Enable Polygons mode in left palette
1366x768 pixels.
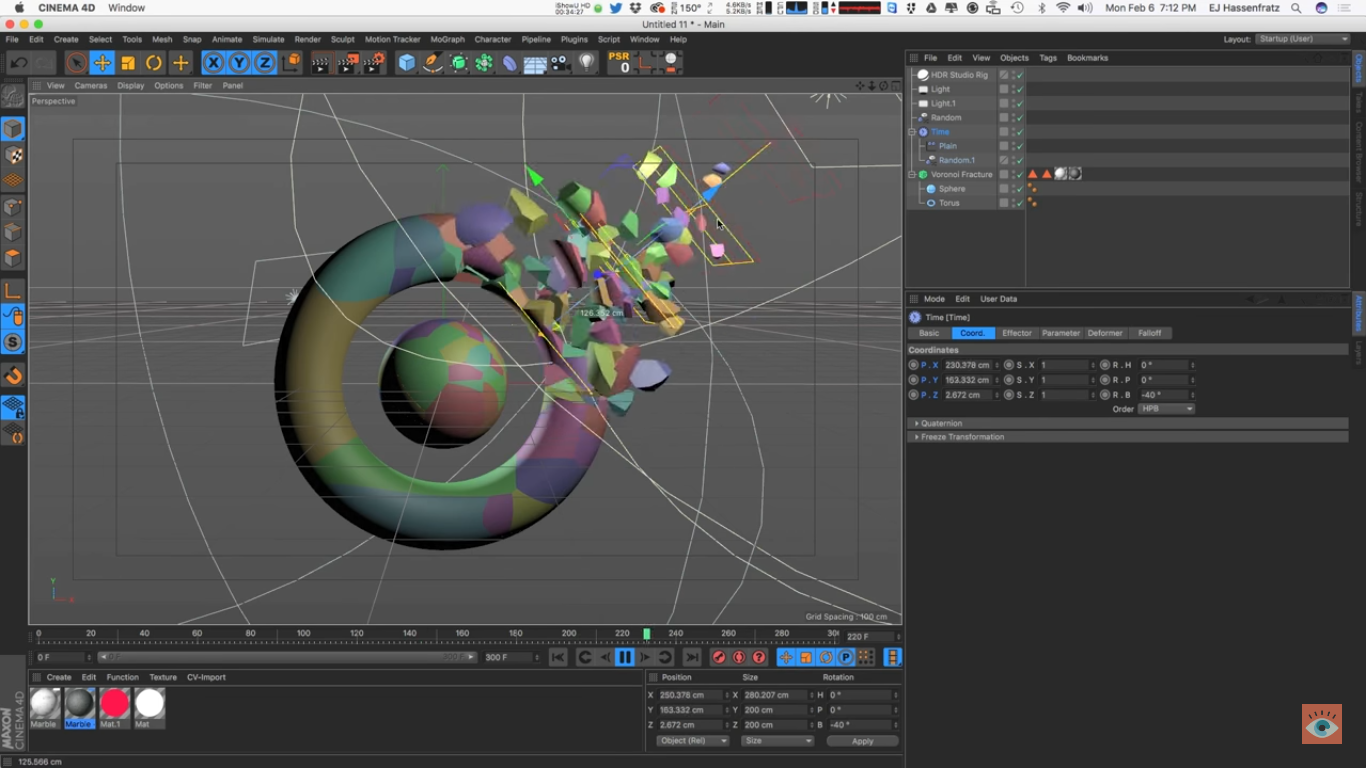click(x=13, y=258)
